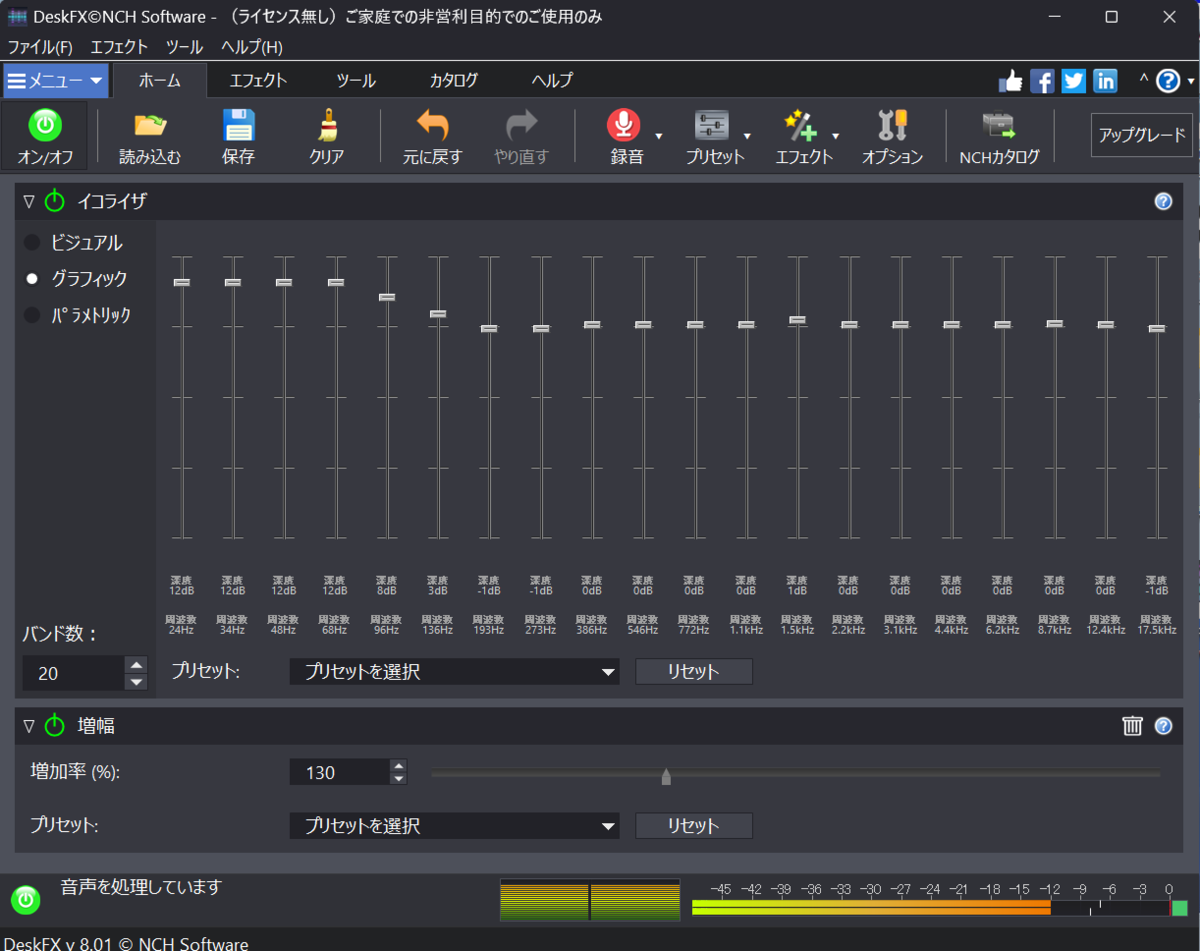
Task: Increase band count with up stepper arrow
Action: pyautogui.click(x=137, y=665)
